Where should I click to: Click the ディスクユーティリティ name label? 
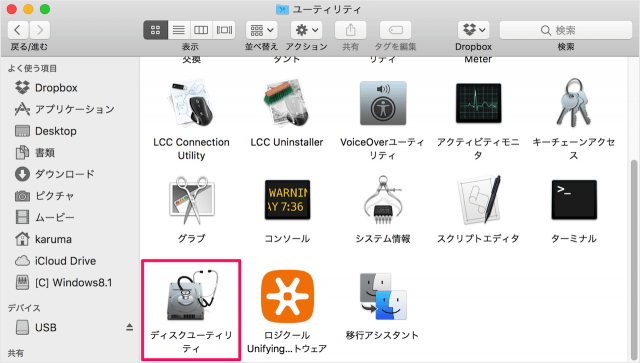[x=191, y=342]
